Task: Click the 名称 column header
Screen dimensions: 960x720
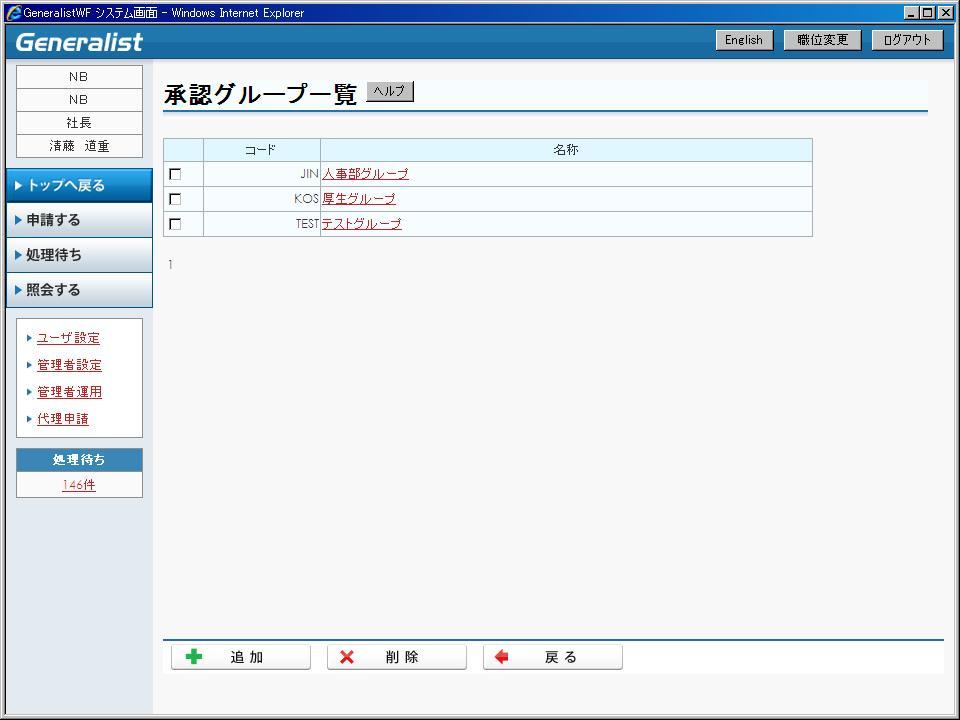Action: point(566,150)
